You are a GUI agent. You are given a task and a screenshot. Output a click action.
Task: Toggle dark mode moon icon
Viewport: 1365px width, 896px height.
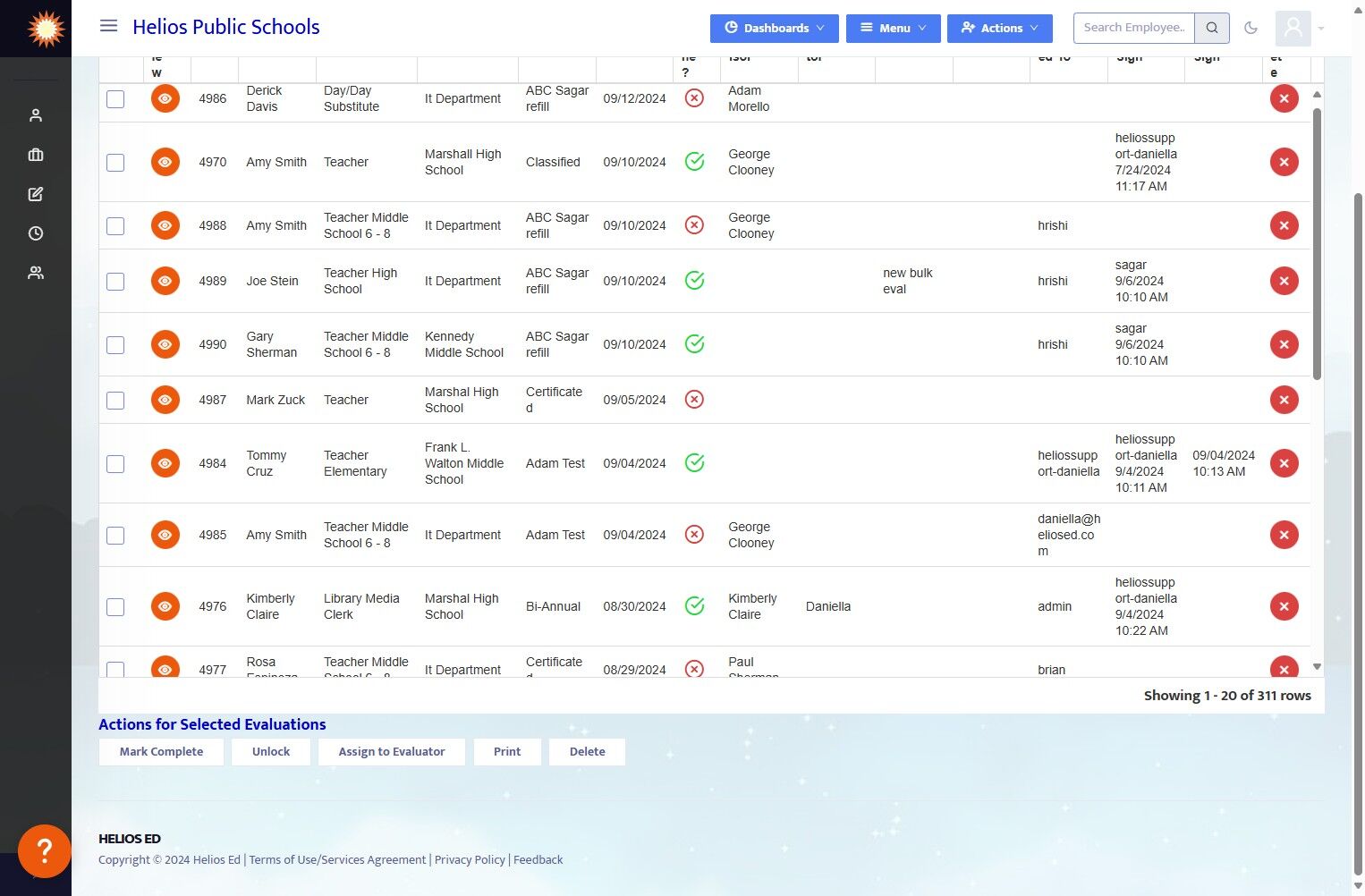(1251, 28)
